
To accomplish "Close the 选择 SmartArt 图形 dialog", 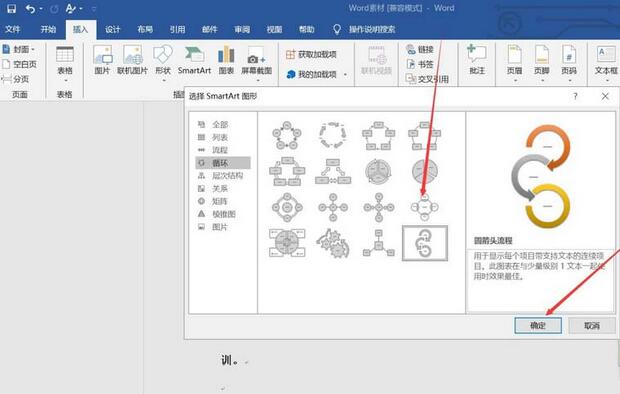I will (605, 96).
